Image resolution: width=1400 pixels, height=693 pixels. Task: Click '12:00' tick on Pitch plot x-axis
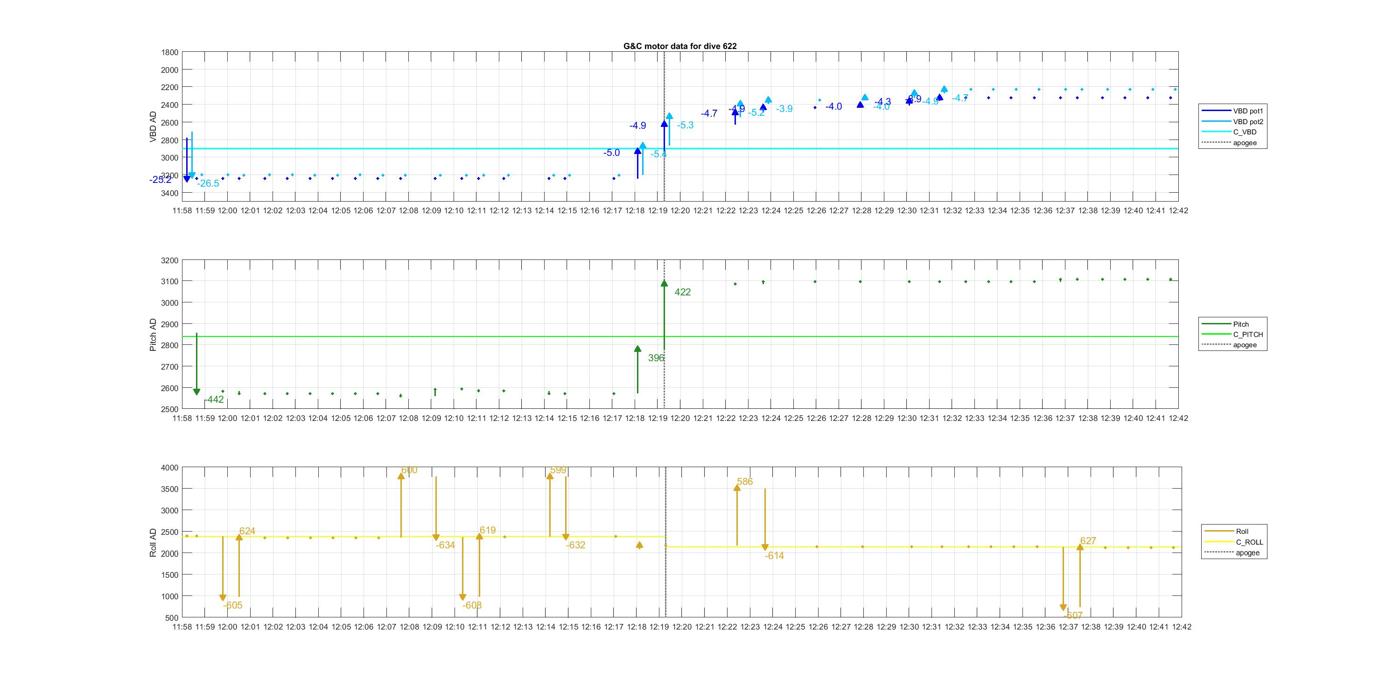pos(227,419)
